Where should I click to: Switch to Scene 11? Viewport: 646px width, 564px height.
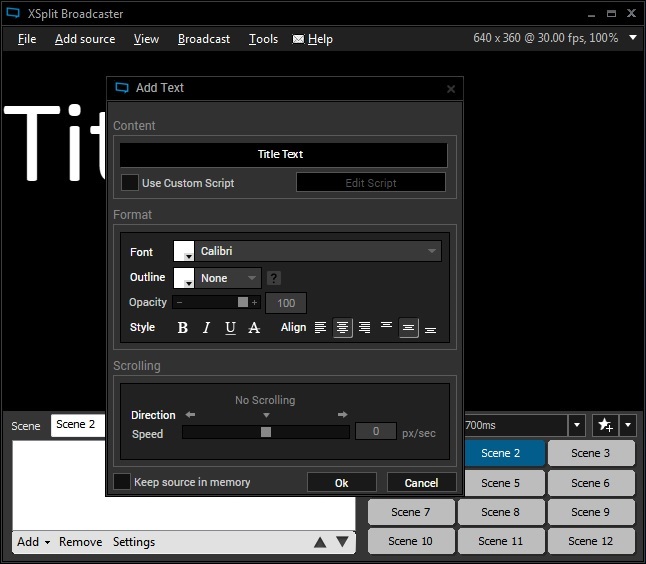click(501, 541)
